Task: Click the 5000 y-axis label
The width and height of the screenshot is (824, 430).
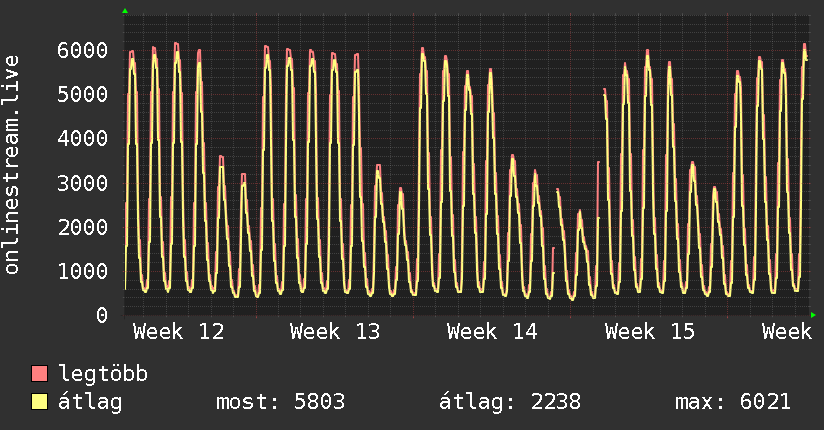Action: pos(83,95)
